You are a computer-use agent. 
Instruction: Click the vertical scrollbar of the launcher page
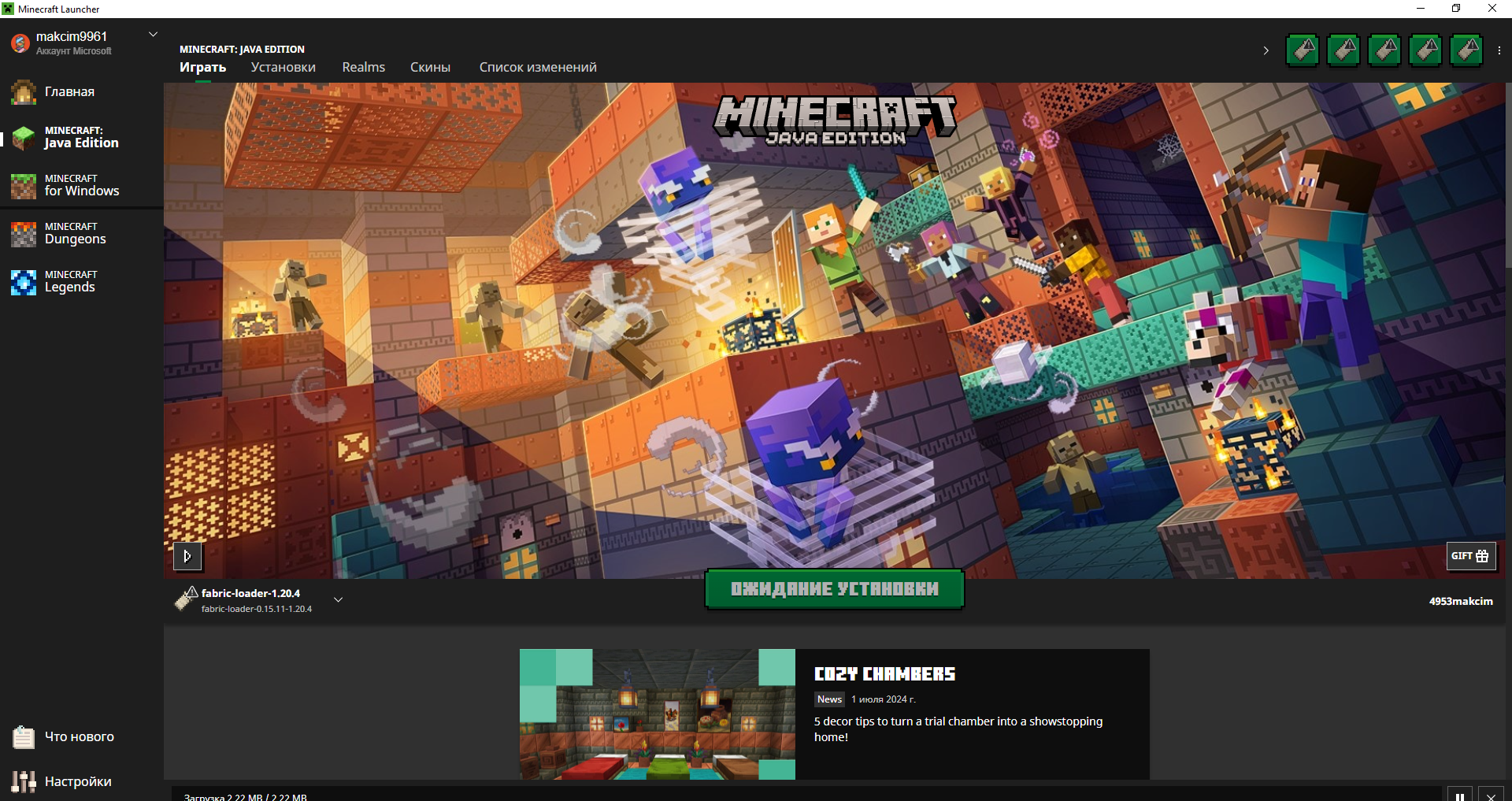pos(1508,175)
